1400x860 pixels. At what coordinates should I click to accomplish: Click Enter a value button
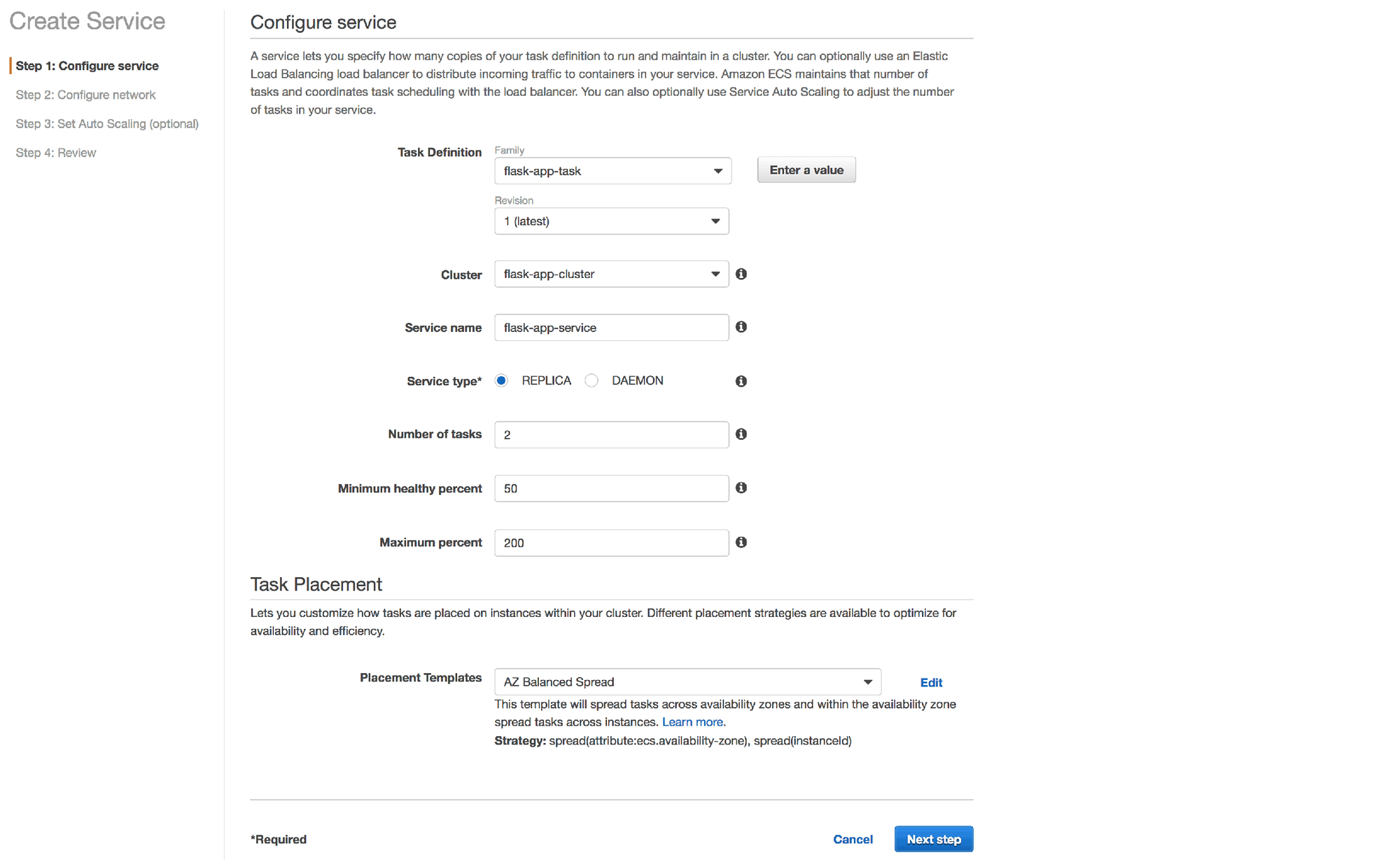click(x=806, y=170)
